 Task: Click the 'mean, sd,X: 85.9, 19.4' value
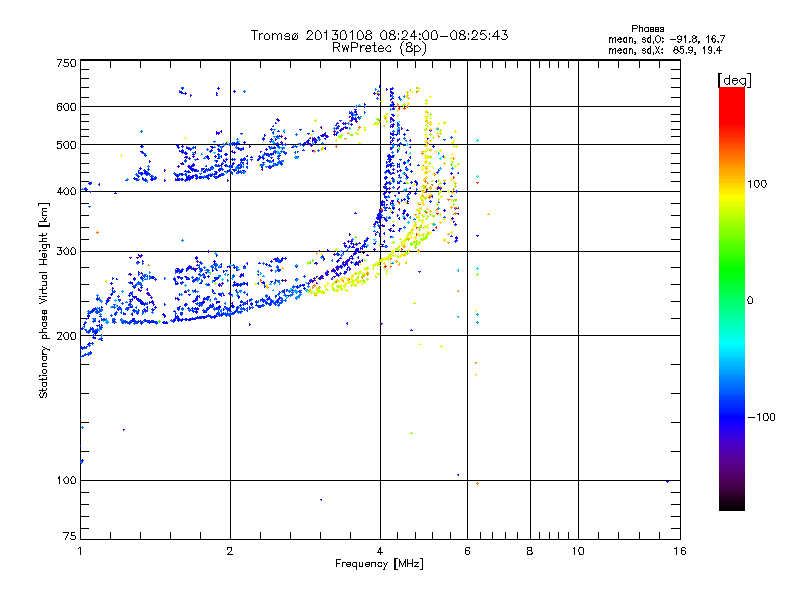coord(665,50)
